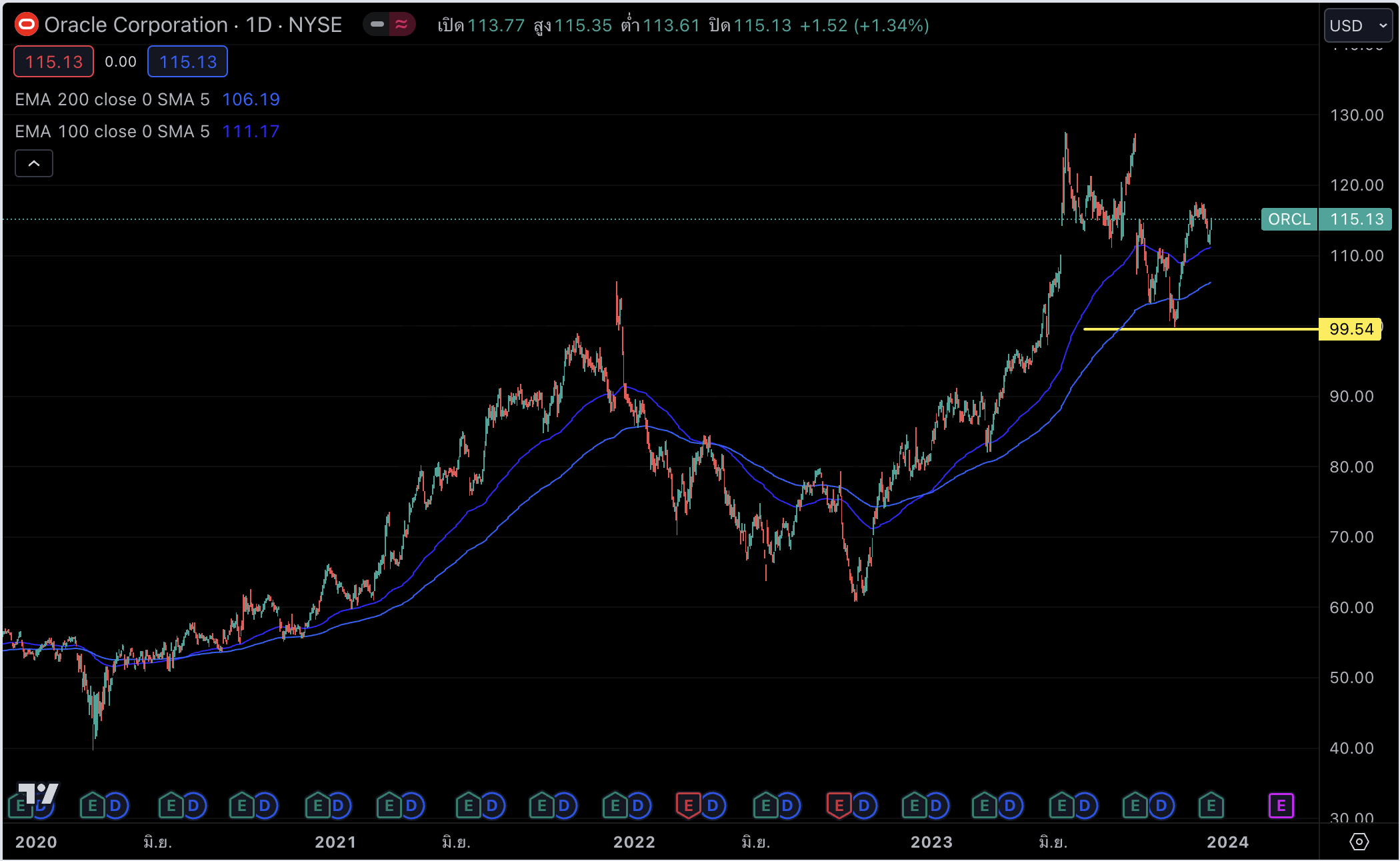The height and width of the screenshot is (861, 1400).
Task: Click the EMA 100 value 111.17
Action: click(251, 131)
